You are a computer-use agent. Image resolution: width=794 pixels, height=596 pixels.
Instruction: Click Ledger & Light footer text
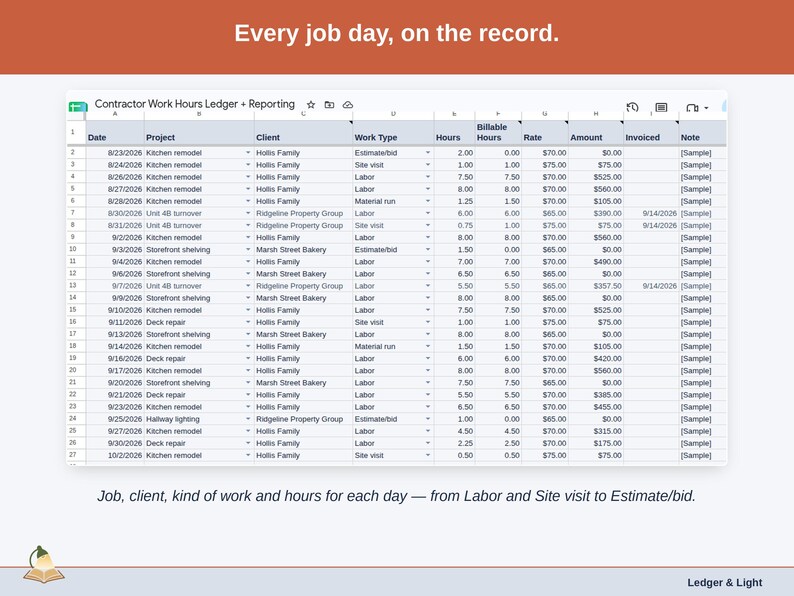pos(725,582)
